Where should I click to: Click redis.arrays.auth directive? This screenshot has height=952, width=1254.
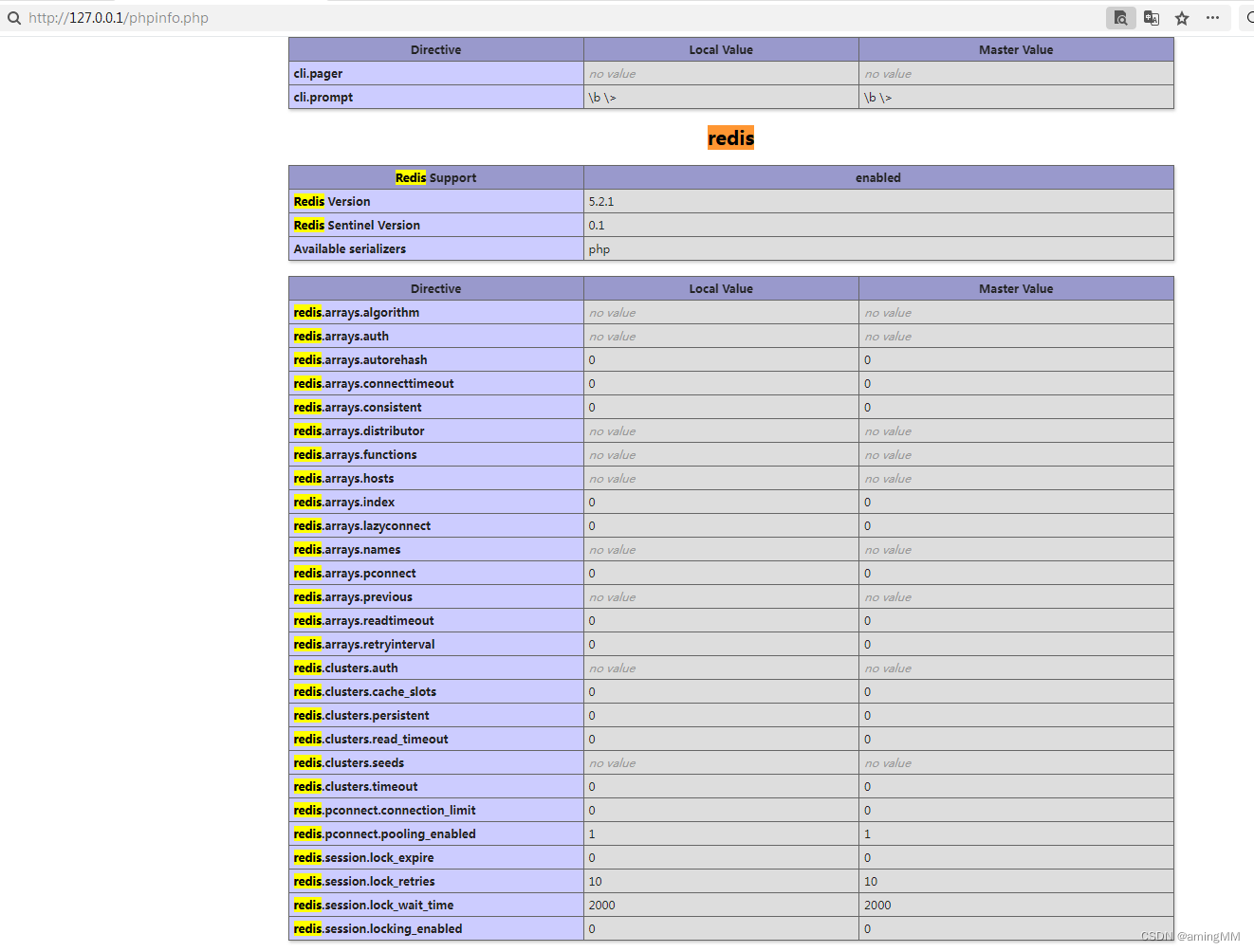tap(341, 337)
